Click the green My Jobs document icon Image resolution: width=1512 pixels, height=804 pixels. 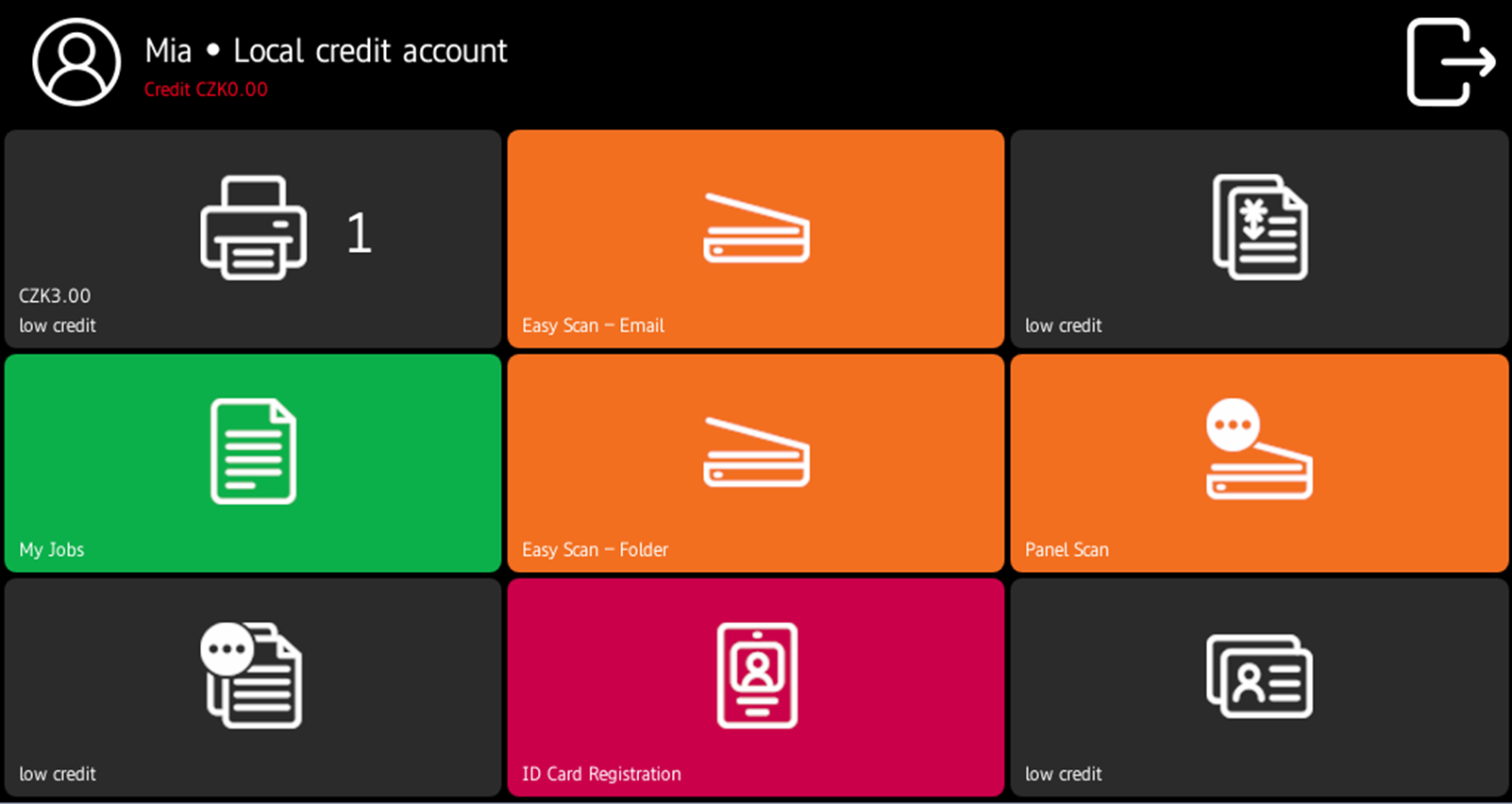(x=253, y=452)
